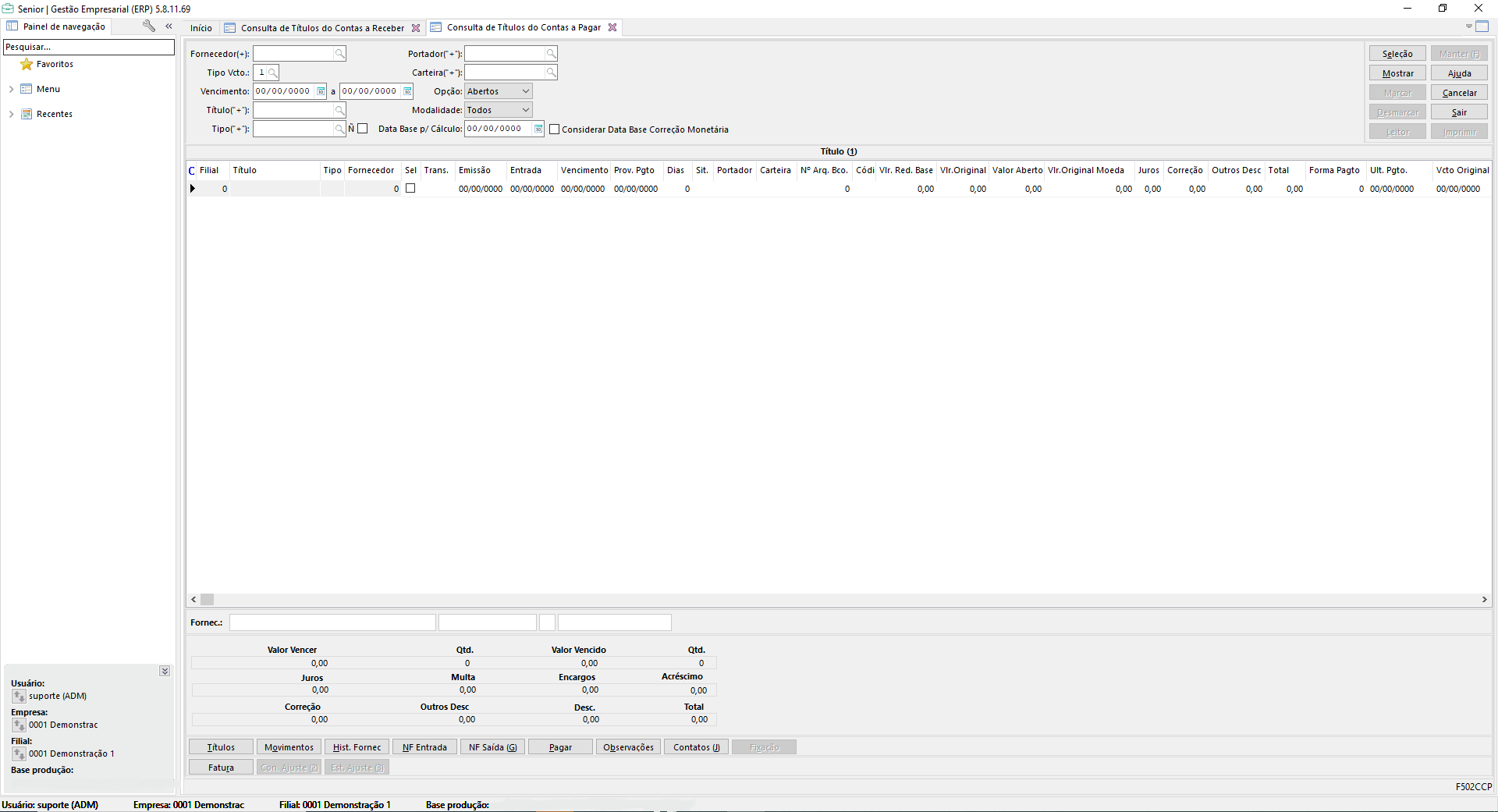Click the Sair button

[x=1459, y=112]
